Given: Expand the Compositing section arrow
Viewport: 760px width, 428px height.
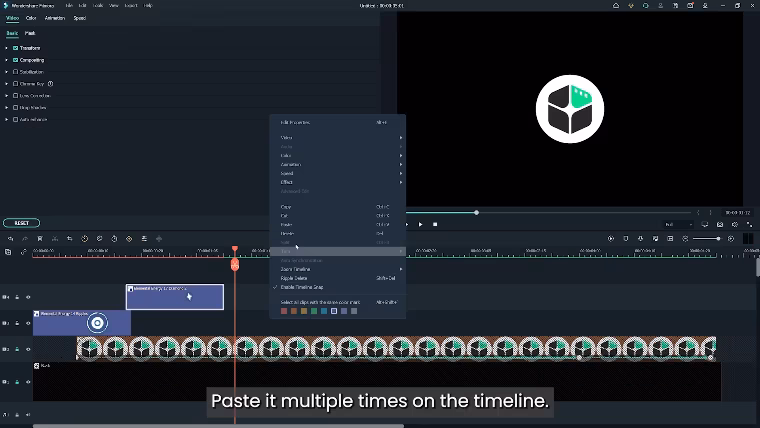Looking at the screenshot, I should click(x=6, y=60).
